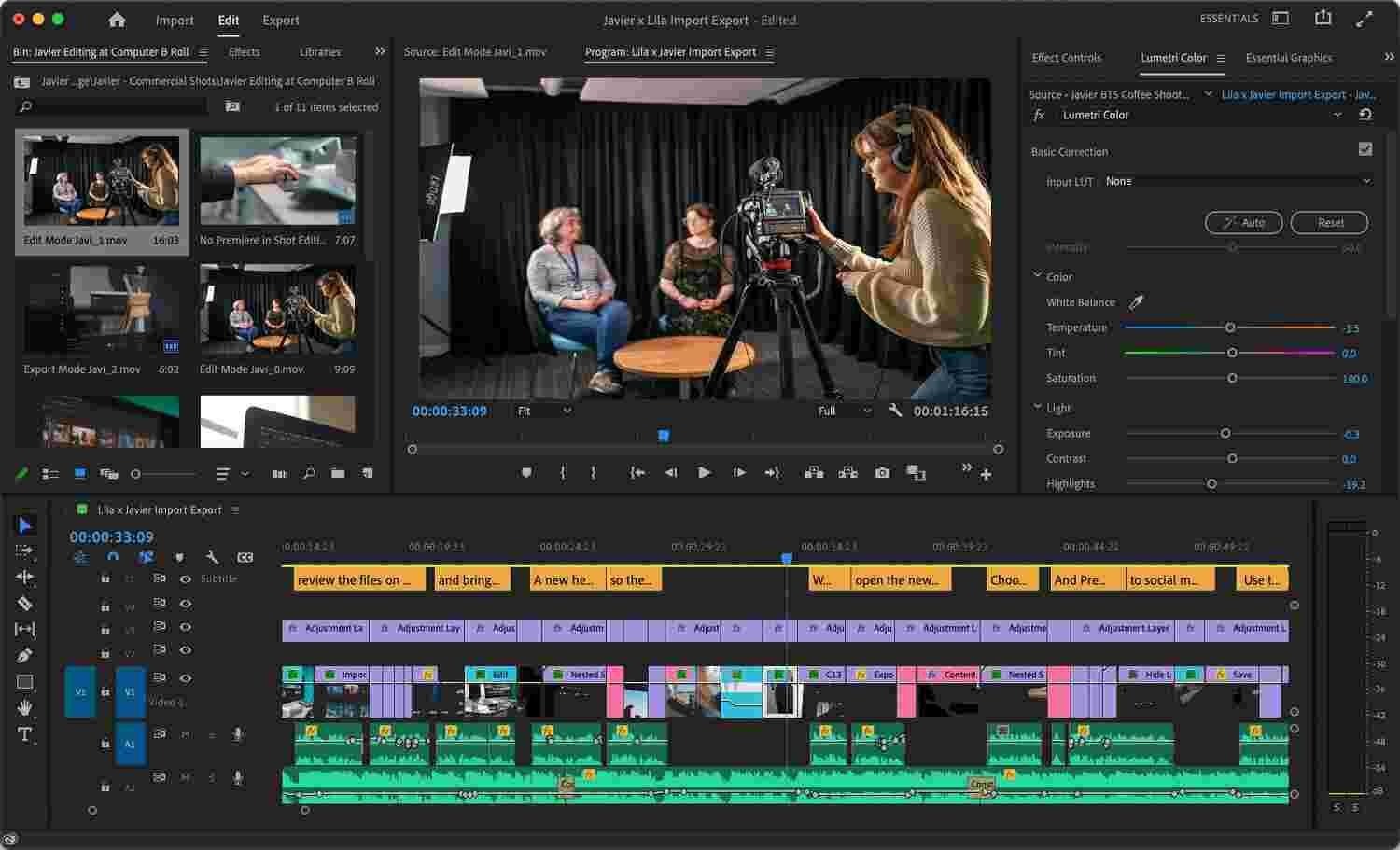Click the Auto color correction button
The width and height of the screenshot is (1400, 850).
(1242, 222)
